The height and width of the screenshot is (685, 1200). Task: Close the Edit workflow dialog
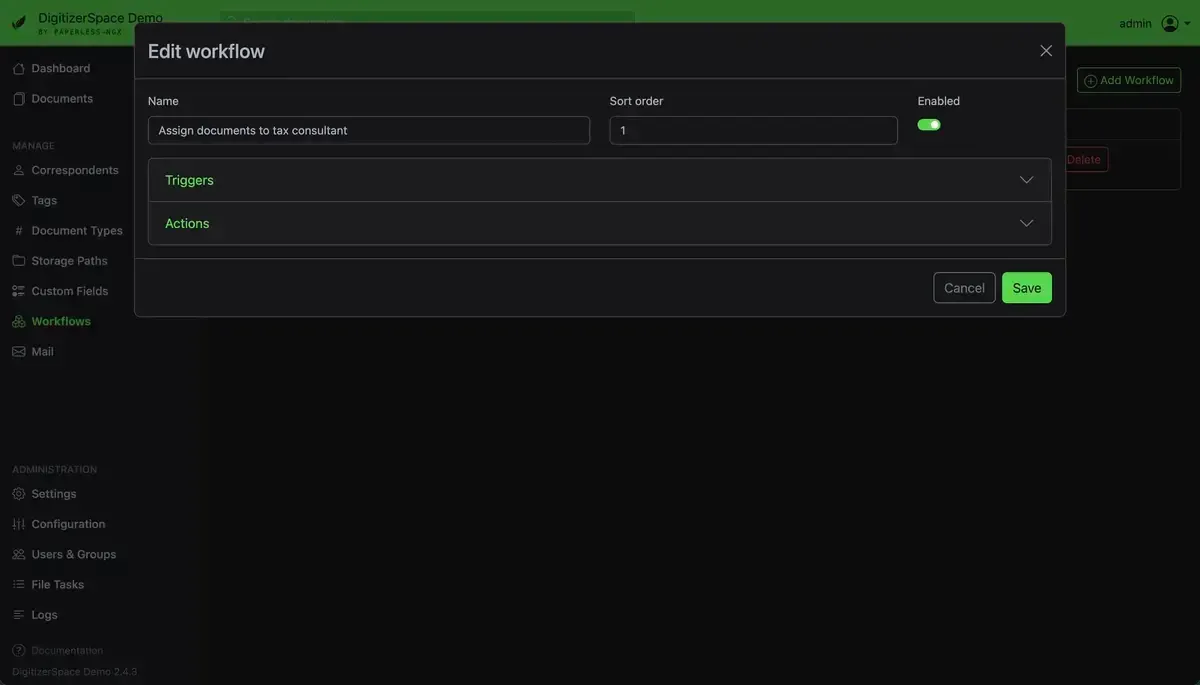point(1046,51)
